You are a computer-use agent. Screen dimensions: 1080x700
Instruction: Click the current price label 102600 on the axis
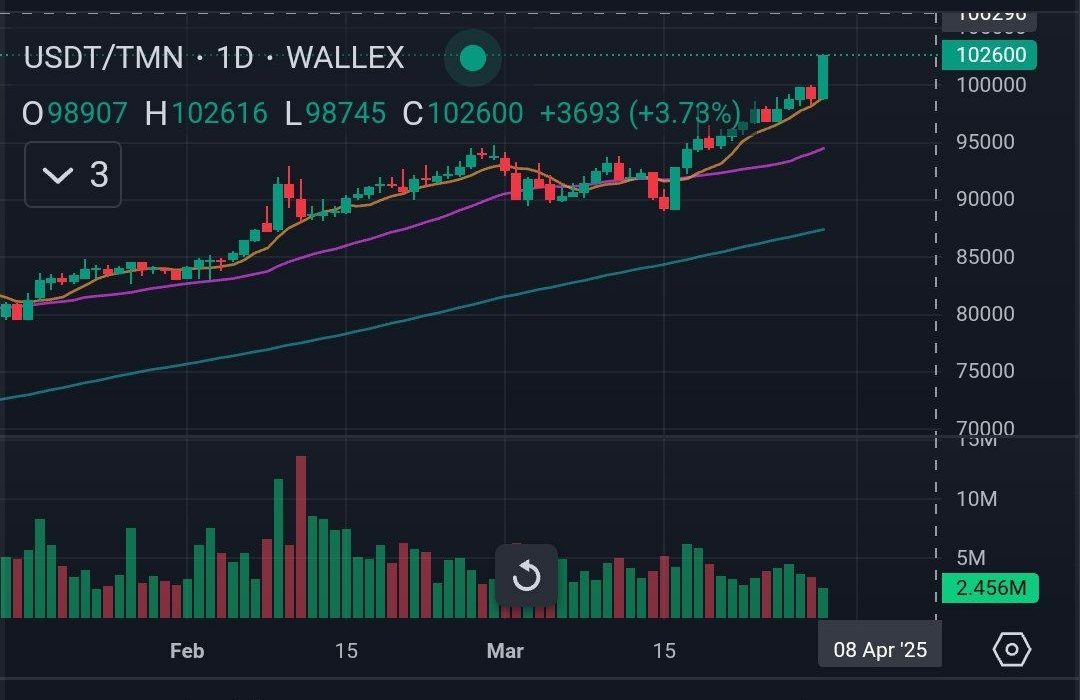coord(990,55)
